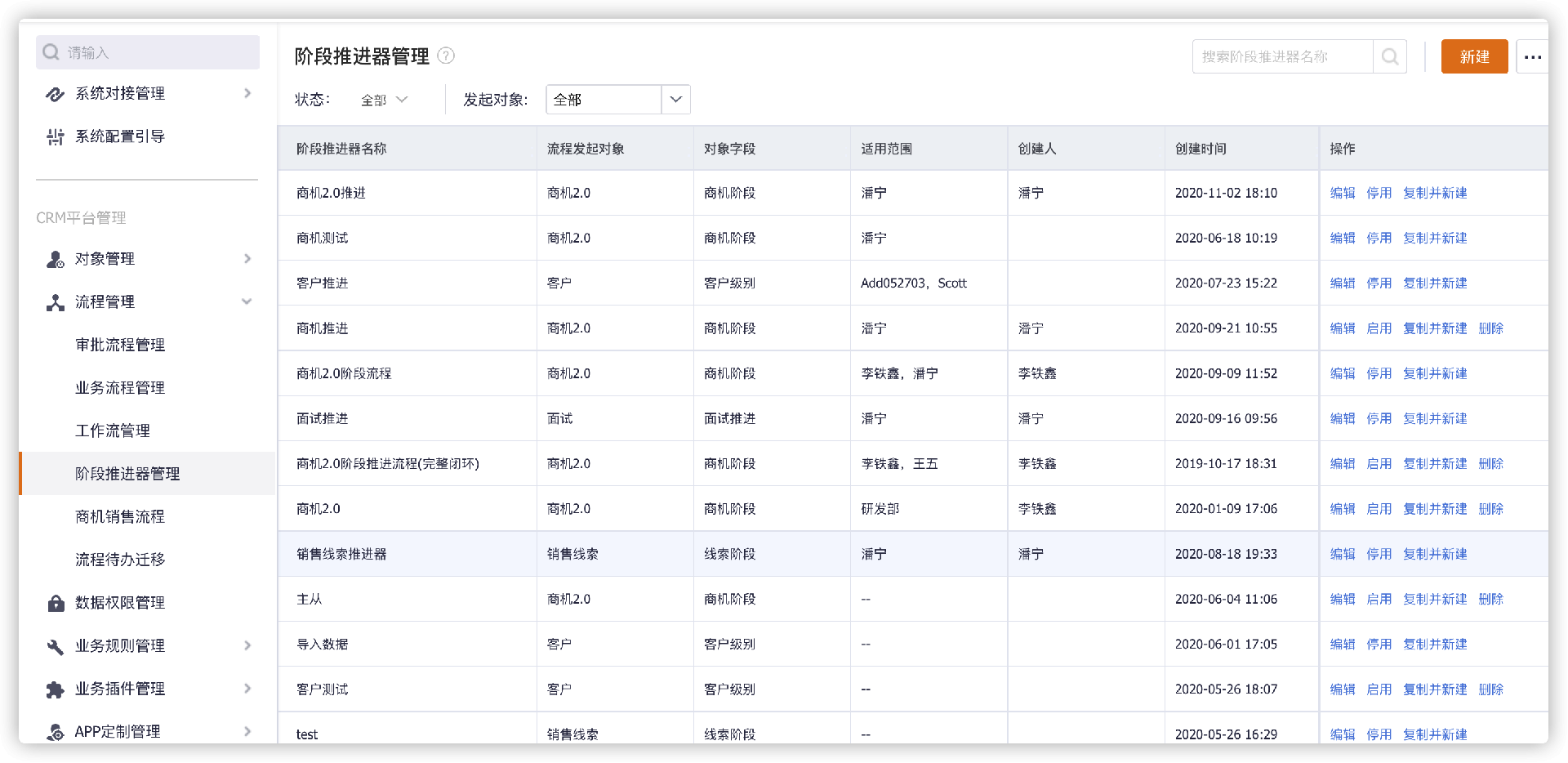Expand 系统对接管理 submenu arrow
The width and height of the screenshot is (1568, 763).
tap(247, 93)
